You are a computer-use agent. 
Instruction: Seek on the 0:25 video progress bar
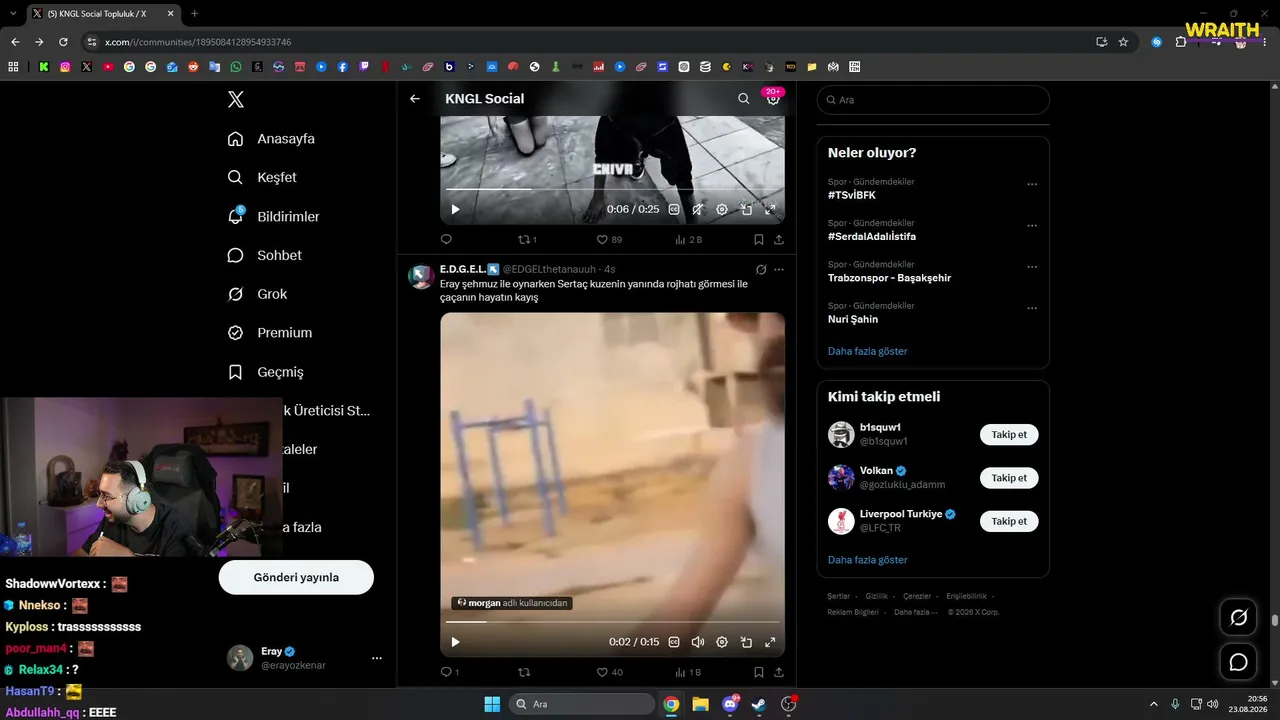click(612, 189)
